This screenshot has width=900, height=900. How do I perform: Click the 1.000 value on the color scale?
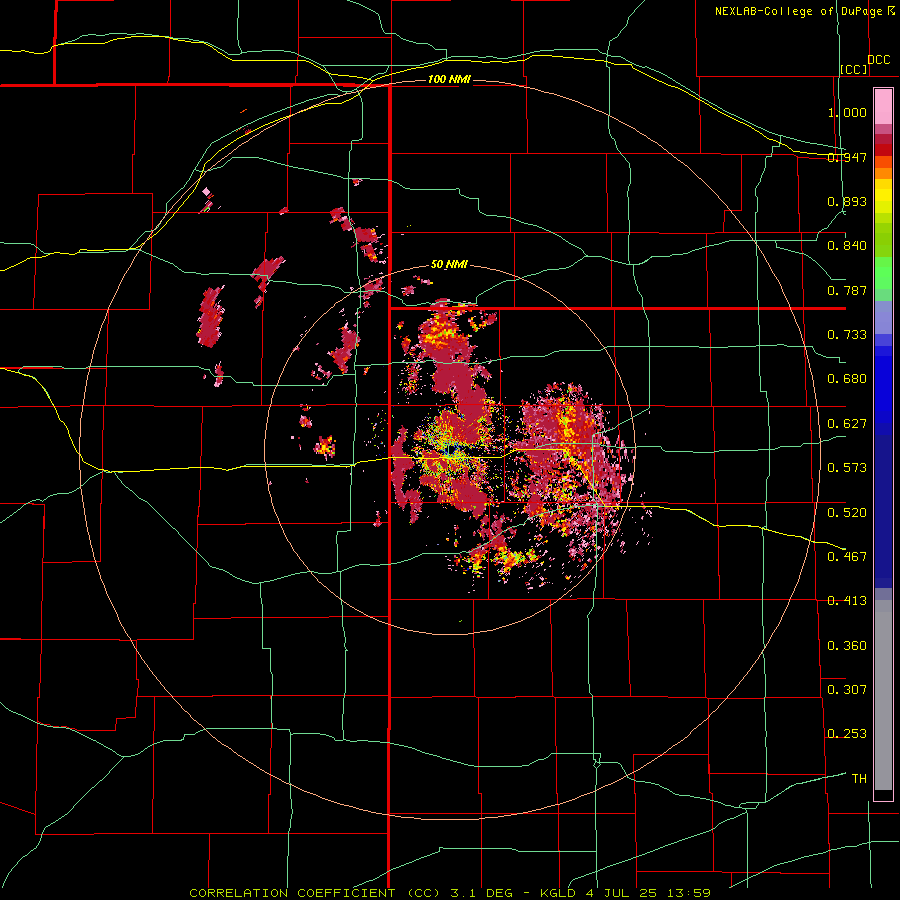(847, 112)
